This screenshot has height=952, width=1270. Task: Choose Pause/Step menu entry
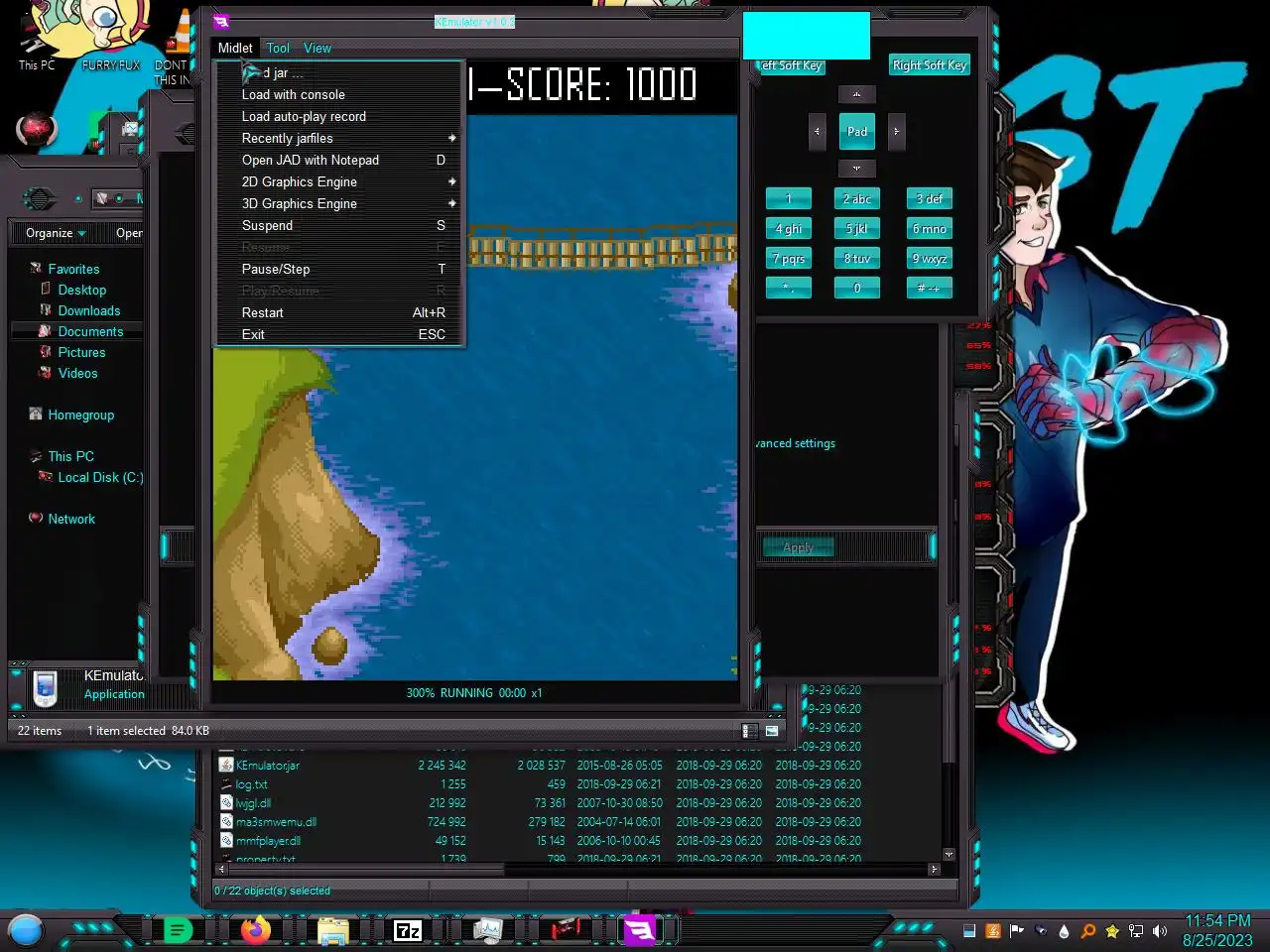339,269
